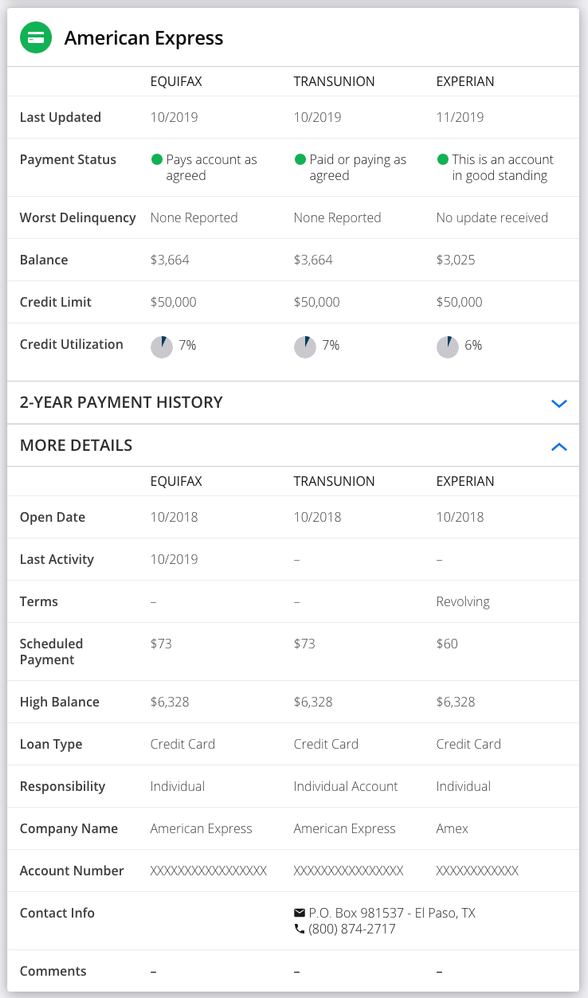The image size is (588, 998).
Task: Select the EXPERIAN column header
Action: coord(465,81)
